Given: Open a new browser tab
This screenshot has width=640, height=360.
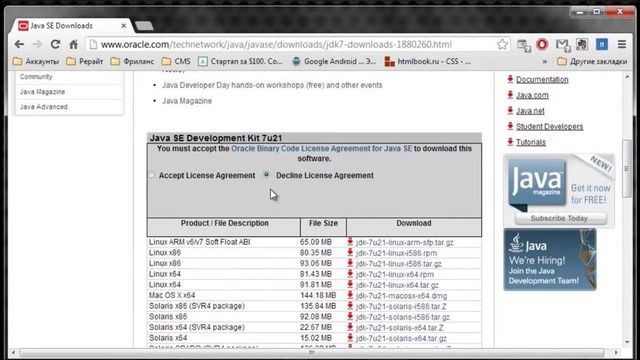Looking at the screenshot, I should (x=144, y=26).
